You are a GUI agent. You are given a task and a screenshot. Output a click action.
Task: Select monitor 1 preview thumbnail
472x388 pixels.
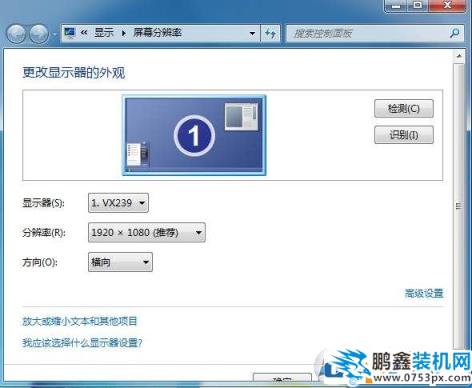coord(194,135)
